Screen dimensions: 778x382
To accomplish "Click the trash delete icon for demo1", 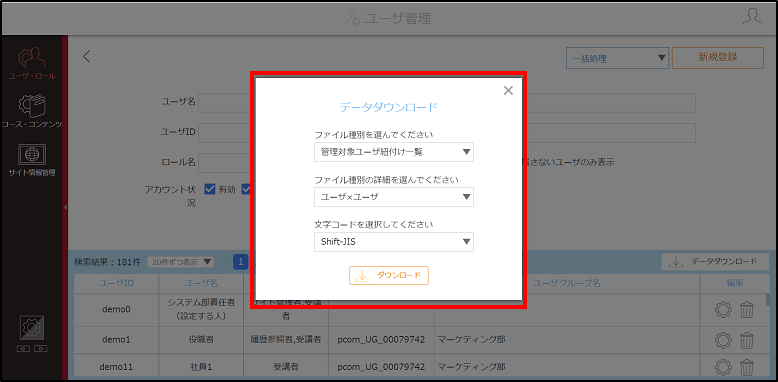I will (x=747, y=340).
